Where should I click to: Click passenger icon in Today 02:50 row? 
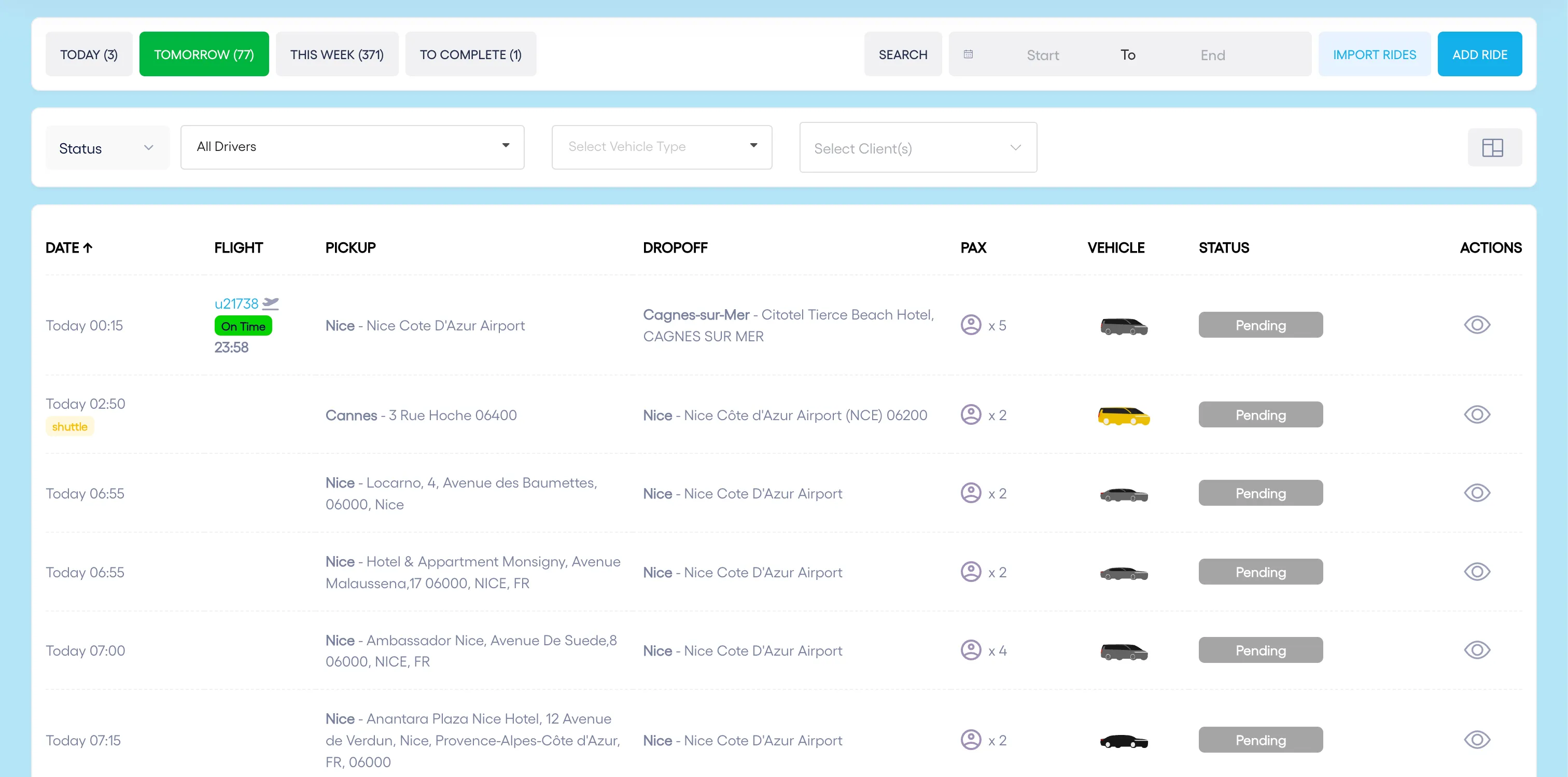971,414
